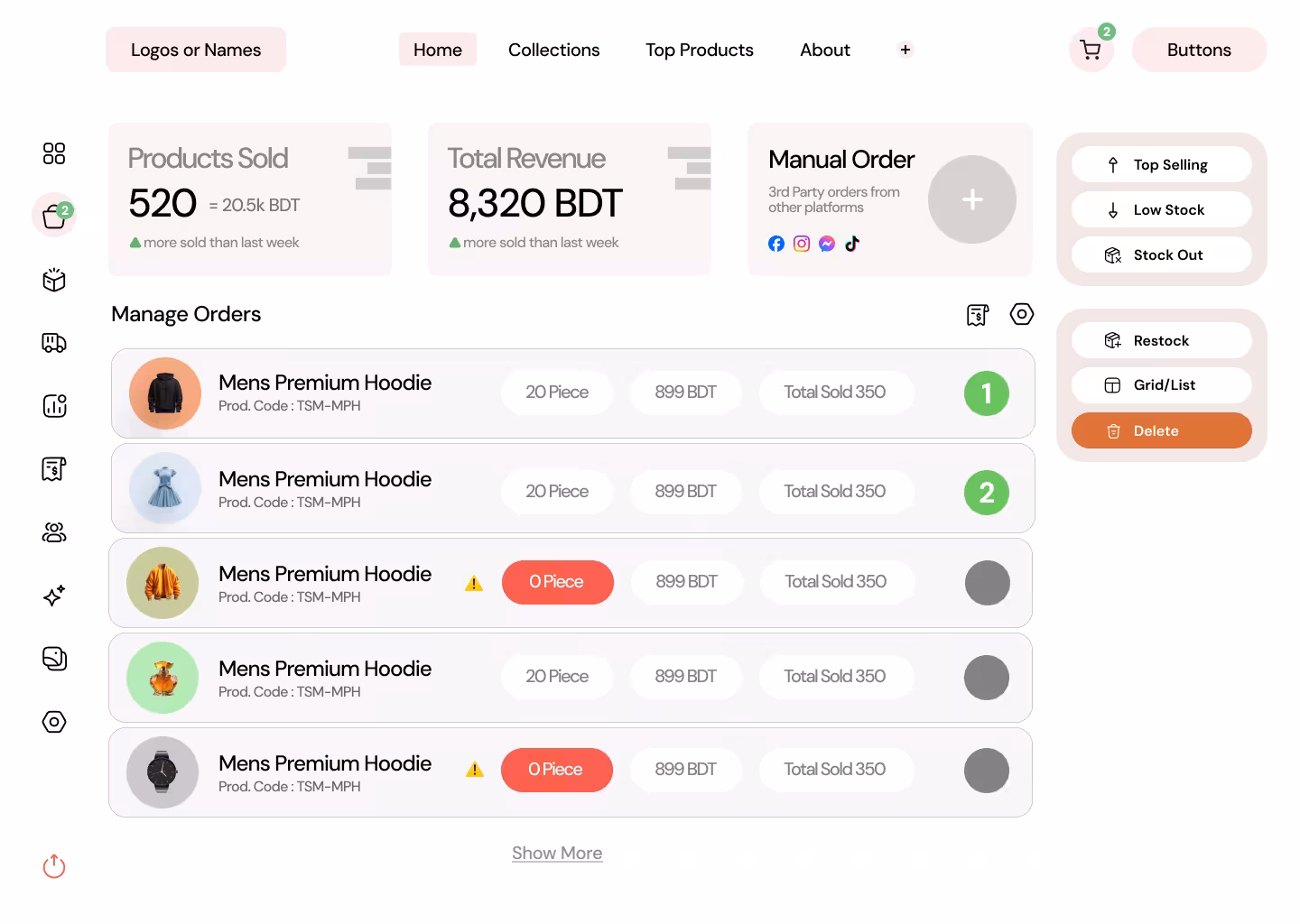The height and width of the screenshot is (924, 1300).
Task: Filter by Low Stock
Action: coord(1161,210)
